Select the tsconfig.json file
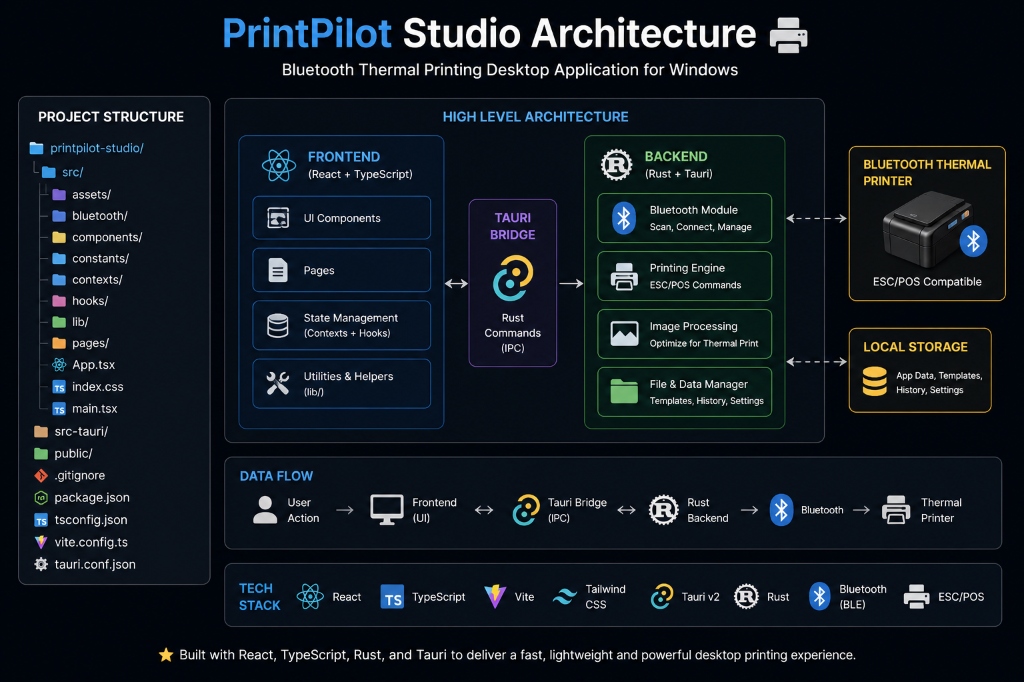The width and height of the screenshot is (1024, 682). coord(81,520)
